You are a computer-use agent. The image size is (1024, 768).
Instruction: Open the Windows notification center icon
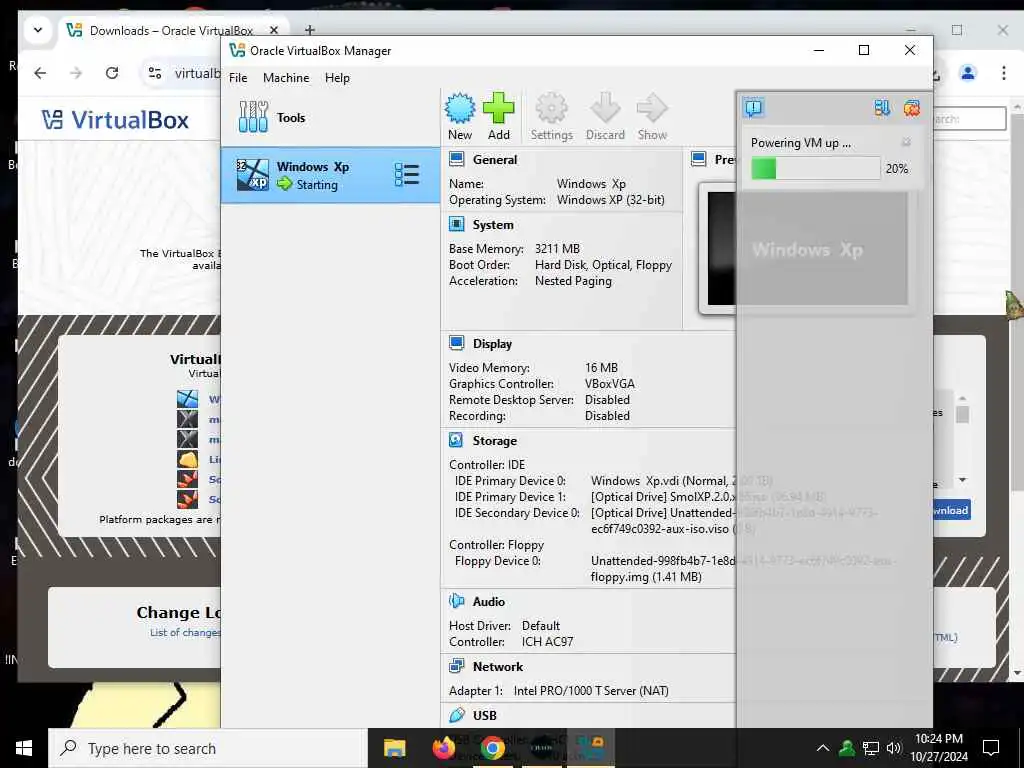[991, 748]
